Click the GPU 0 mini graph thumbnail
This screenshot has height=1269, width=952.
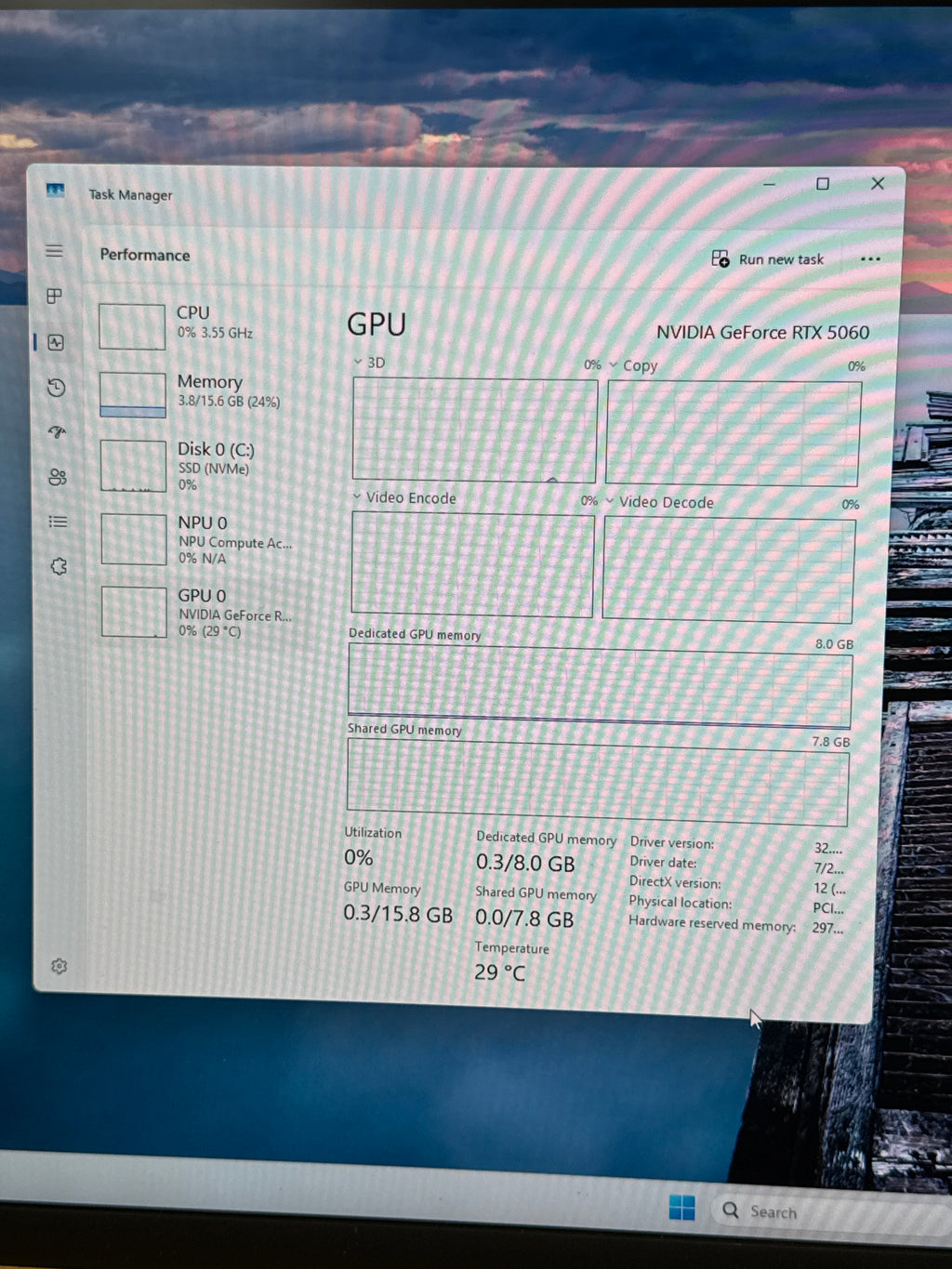click(x=134, y=612)
